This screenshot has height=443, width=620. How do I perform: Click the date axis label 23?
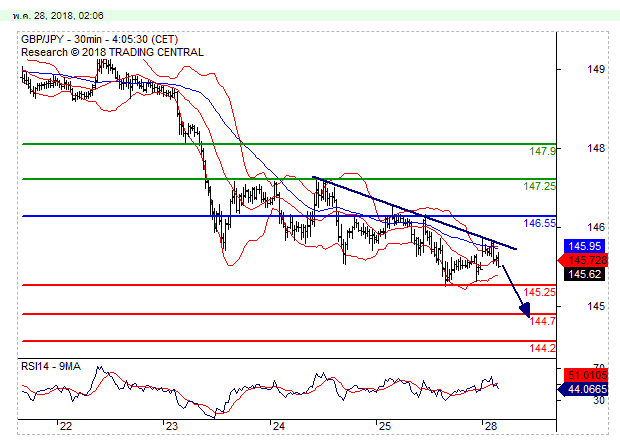click(172, 426)
